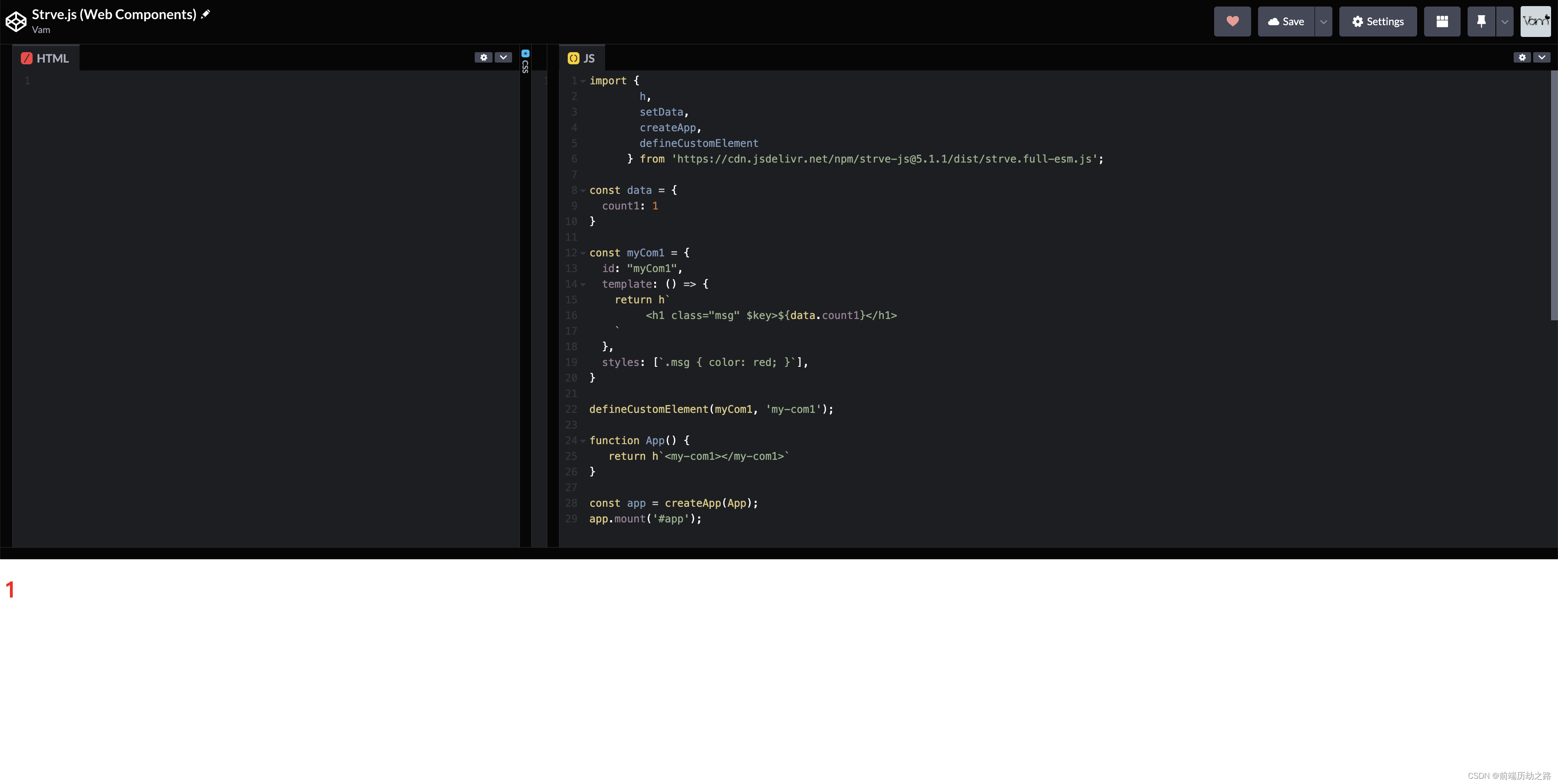This screenshot has width=1558, height=784.
Task: Fold the const data block on line 8
Action: [x=583, y=190]
